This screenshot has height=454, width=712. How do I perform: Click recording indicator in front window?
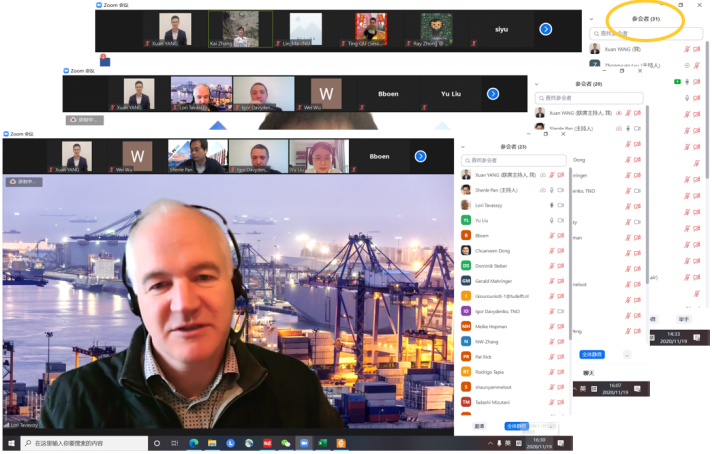[x=25, y=182]
